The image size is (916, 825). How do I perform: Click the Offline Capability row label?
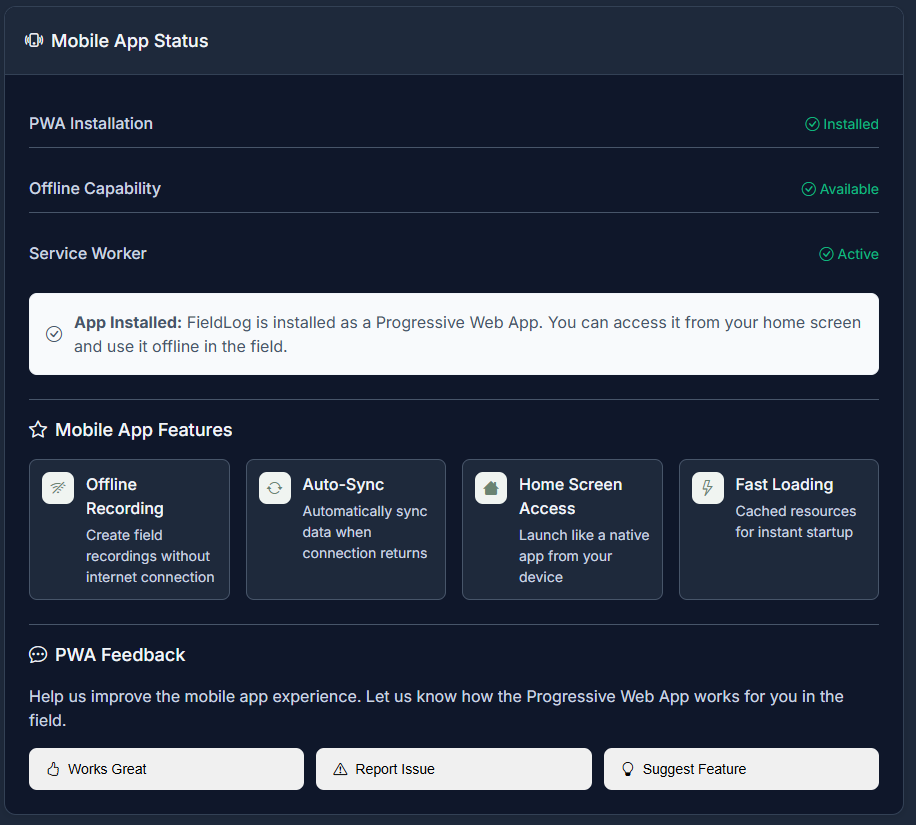coord(95,189)
